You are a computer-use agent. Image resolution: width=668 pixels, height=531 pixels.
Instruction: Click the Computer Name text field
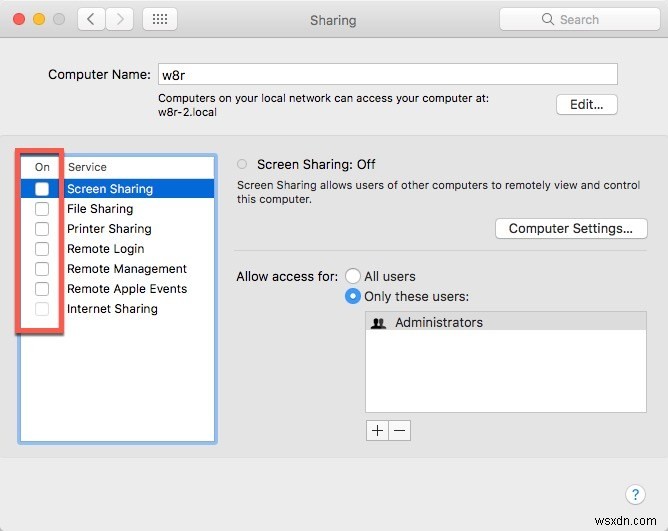387,74
